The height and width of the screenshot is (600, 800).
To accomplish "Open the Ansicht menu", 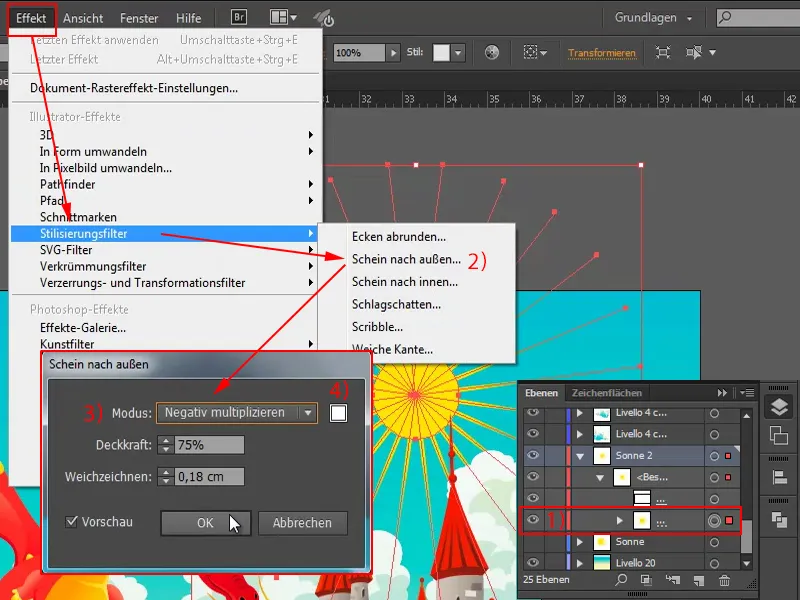I will coord(83,18).
